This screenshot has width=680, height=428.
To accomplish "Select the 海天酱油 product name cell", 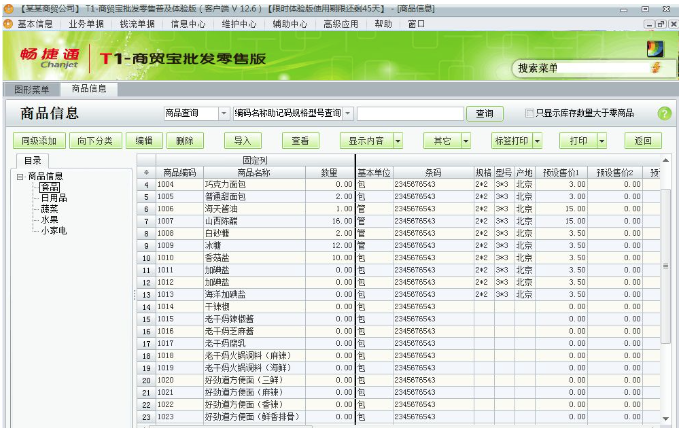I will [x=254, y=209].
